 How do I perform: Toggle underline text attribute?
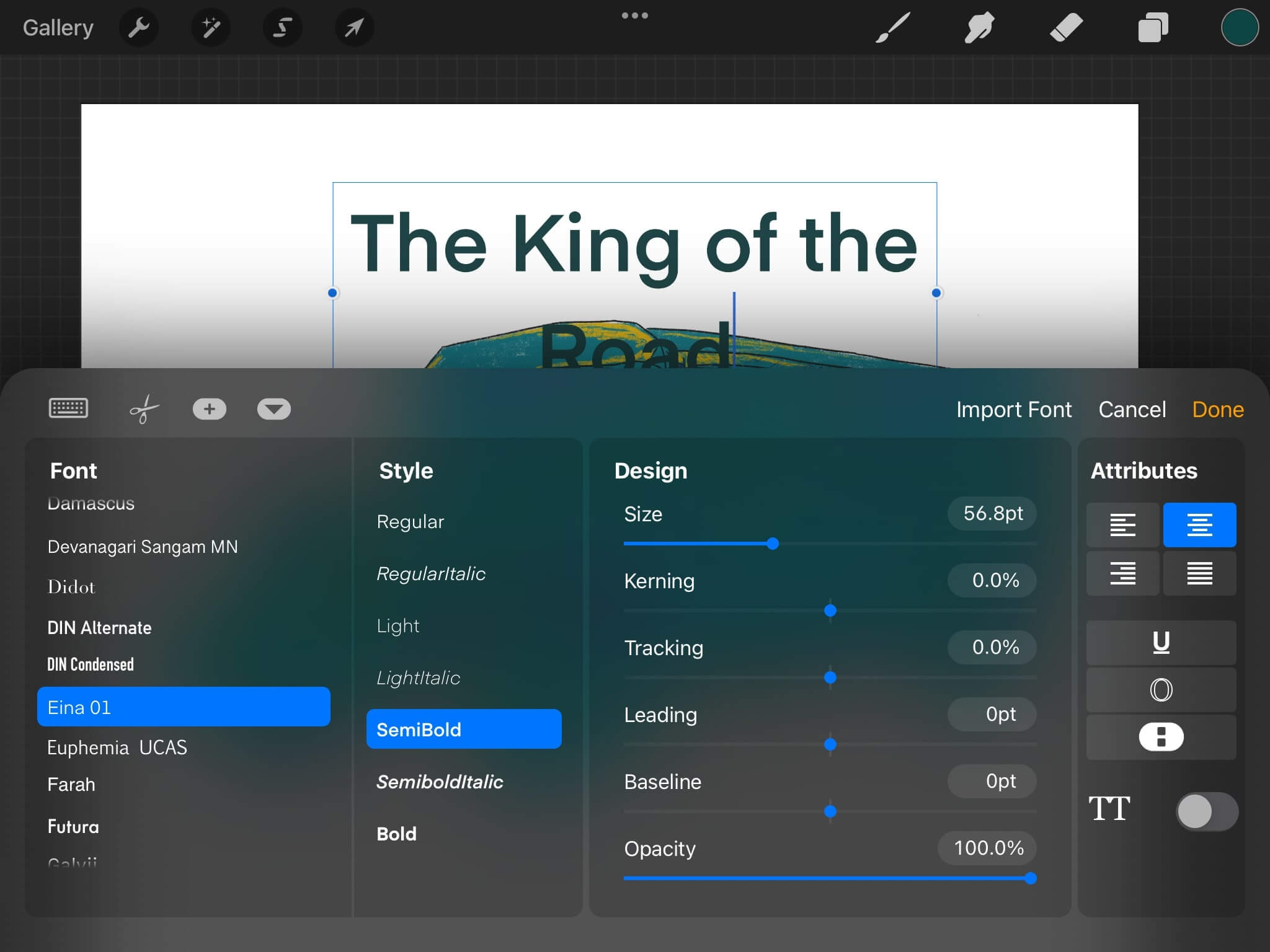click(x=1161, y=643)
